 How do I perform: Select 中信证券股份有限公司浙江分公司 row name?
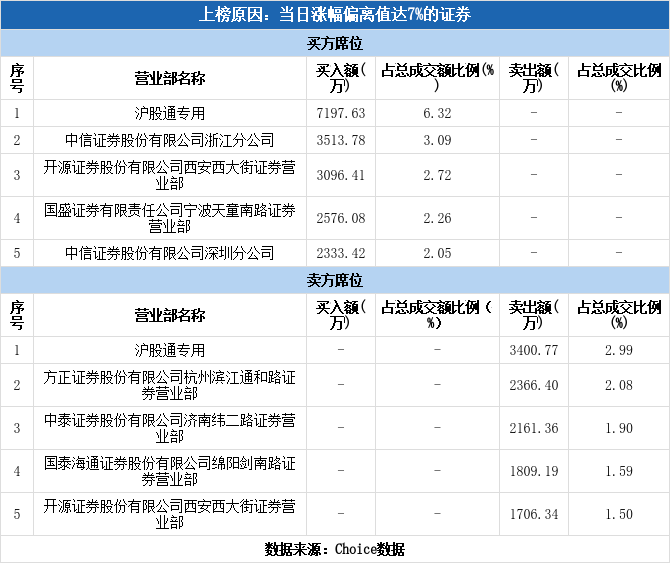[170, 140]
